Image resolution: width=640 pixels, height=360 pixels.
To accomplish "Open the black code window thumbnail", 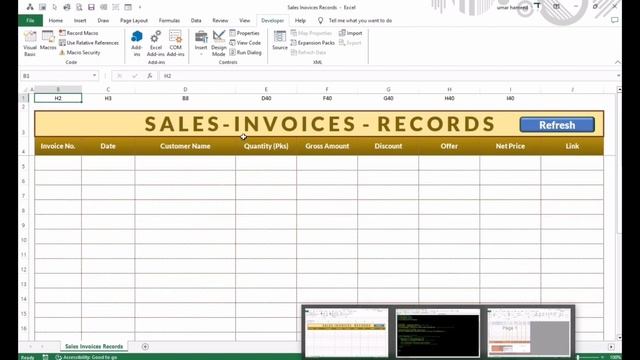I will [x=438, y=333].
